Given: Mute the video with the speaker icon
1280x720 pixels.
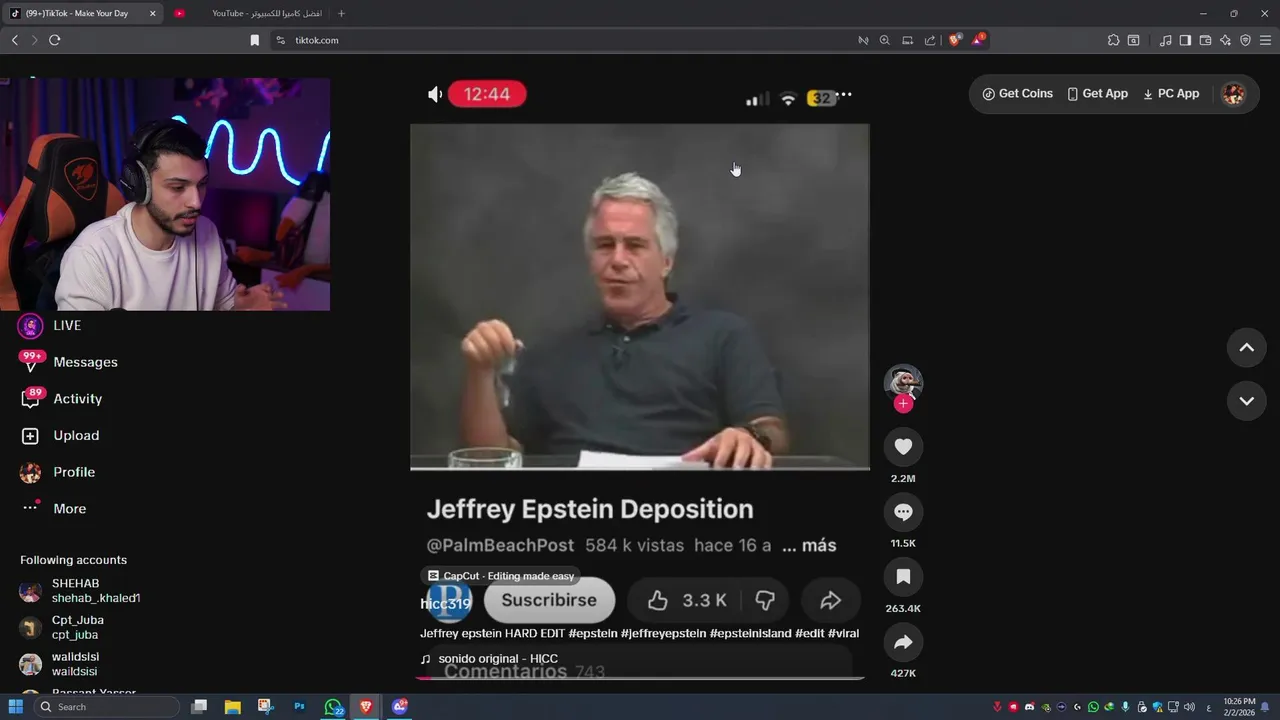Looking at the screenshot, I should point(435,94).
